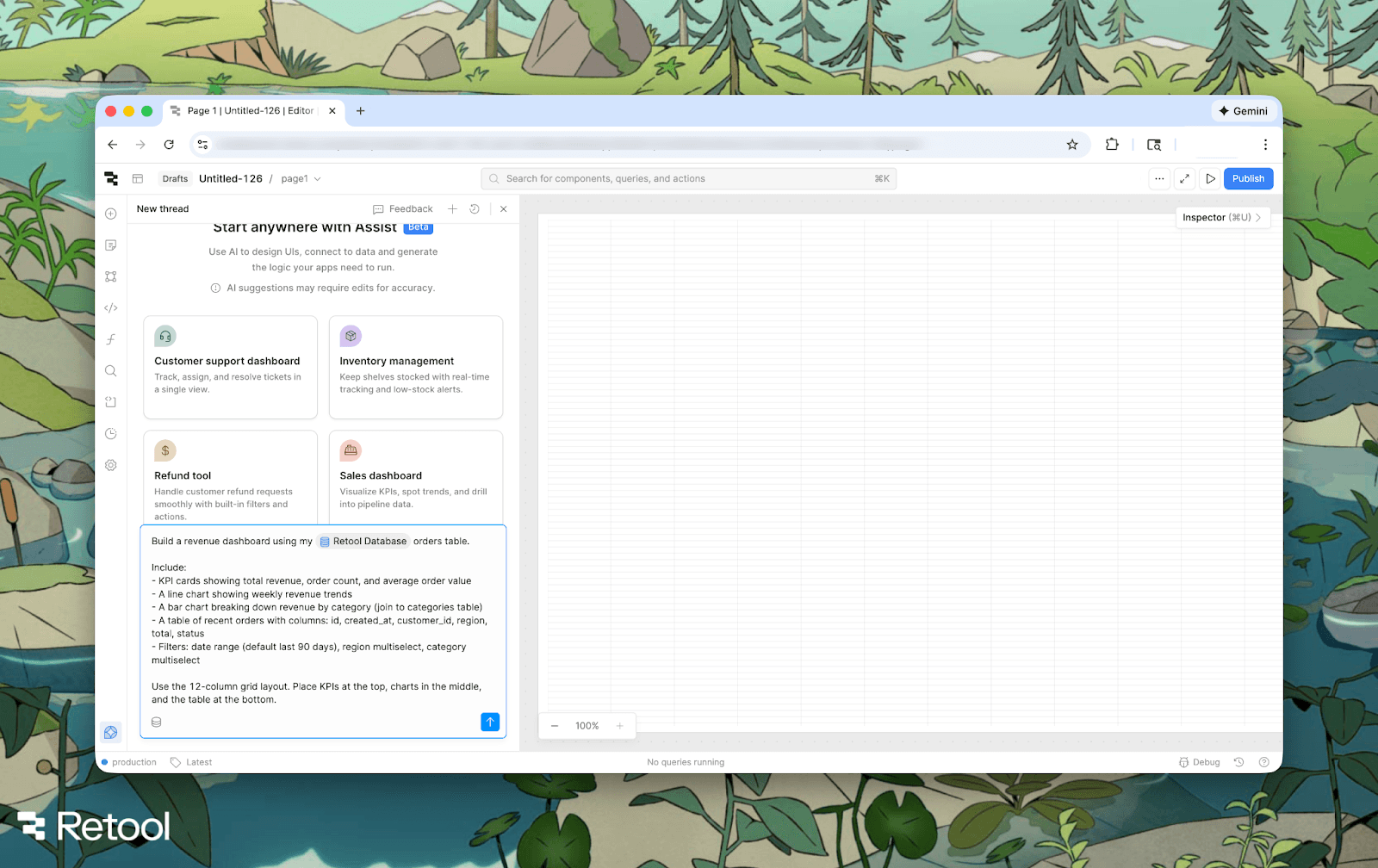Give Feedback on the Assist thread
Viewport: 1378px width, 868px height.
(x=403, y=208)
